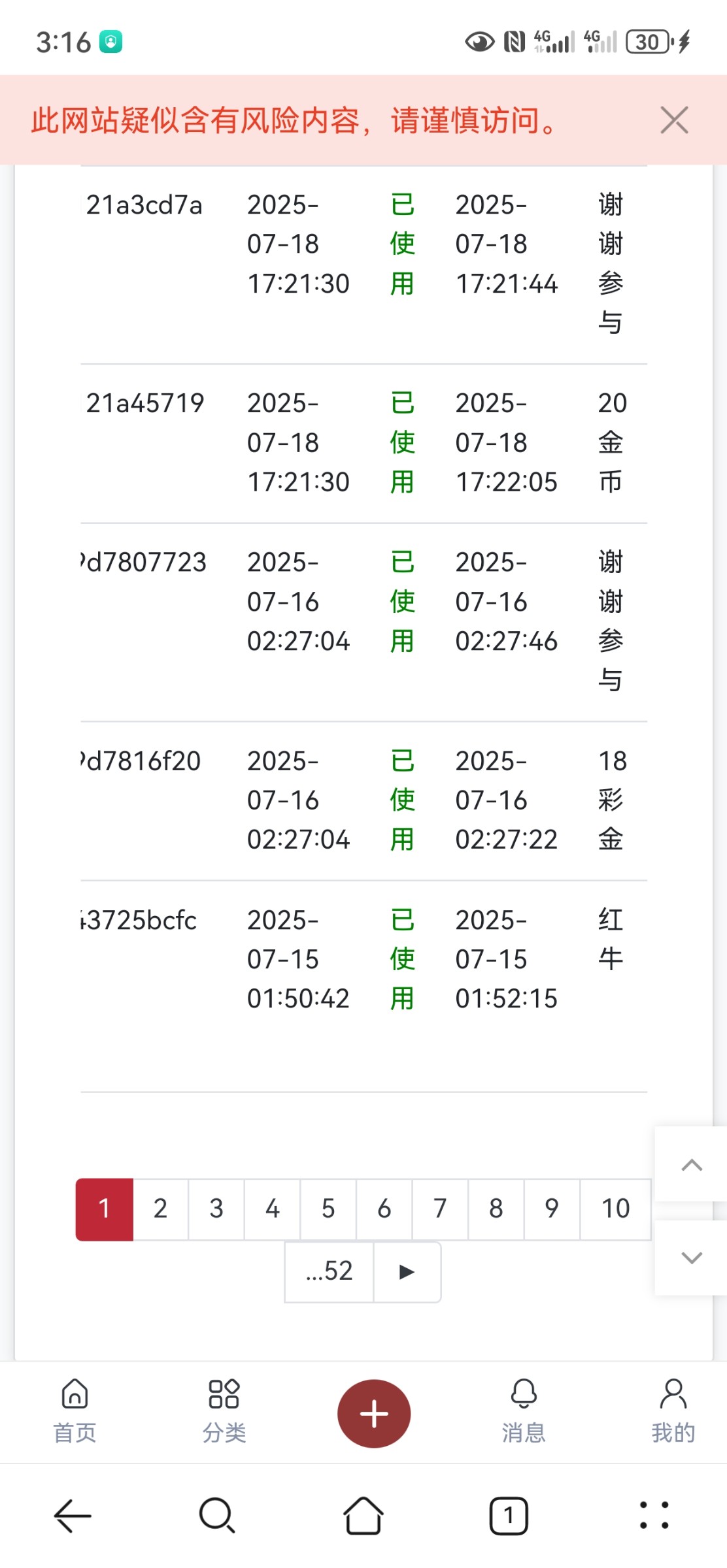Tap the red plus create button

click(374, 1413)
